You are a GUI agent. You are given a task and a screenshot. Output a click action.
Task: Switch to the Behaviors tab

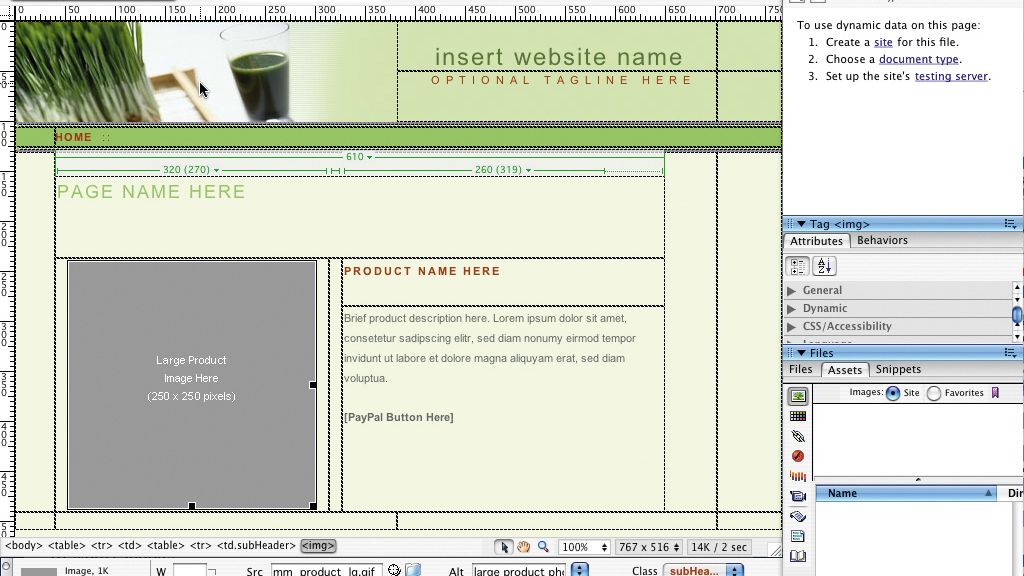point(882,240)
